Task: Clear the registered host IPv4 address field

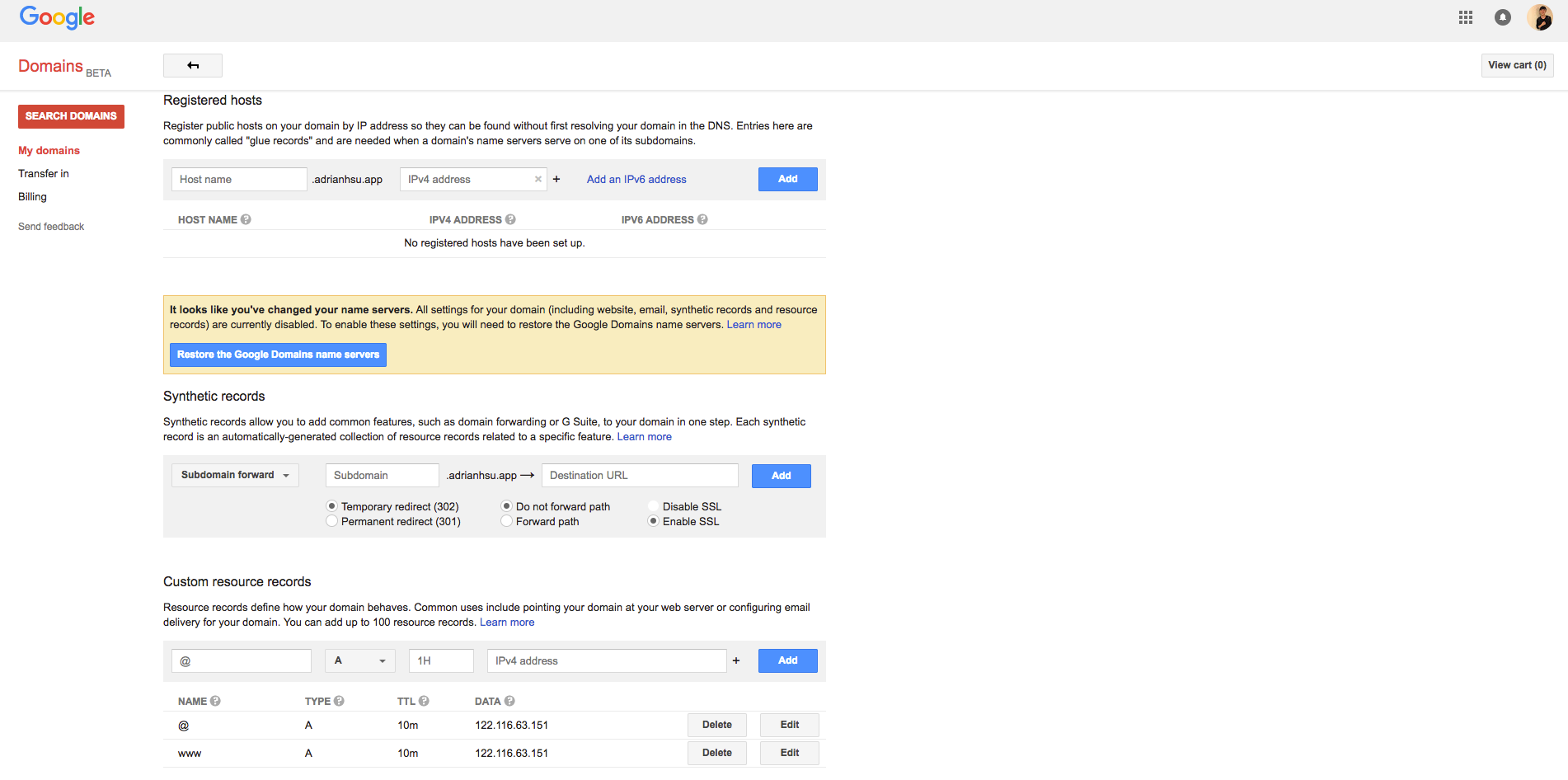Action: coord(538,179)
